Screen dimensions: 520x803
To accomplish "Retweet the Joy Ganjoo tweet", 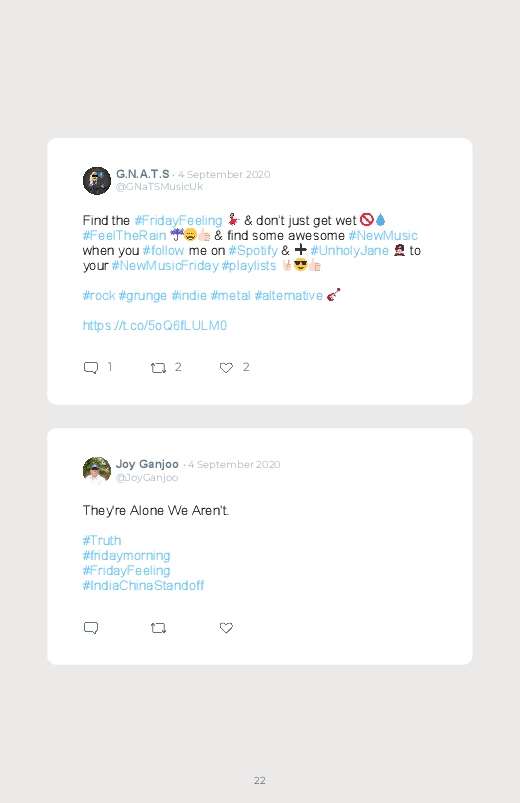I will click(x=158, y=628).
